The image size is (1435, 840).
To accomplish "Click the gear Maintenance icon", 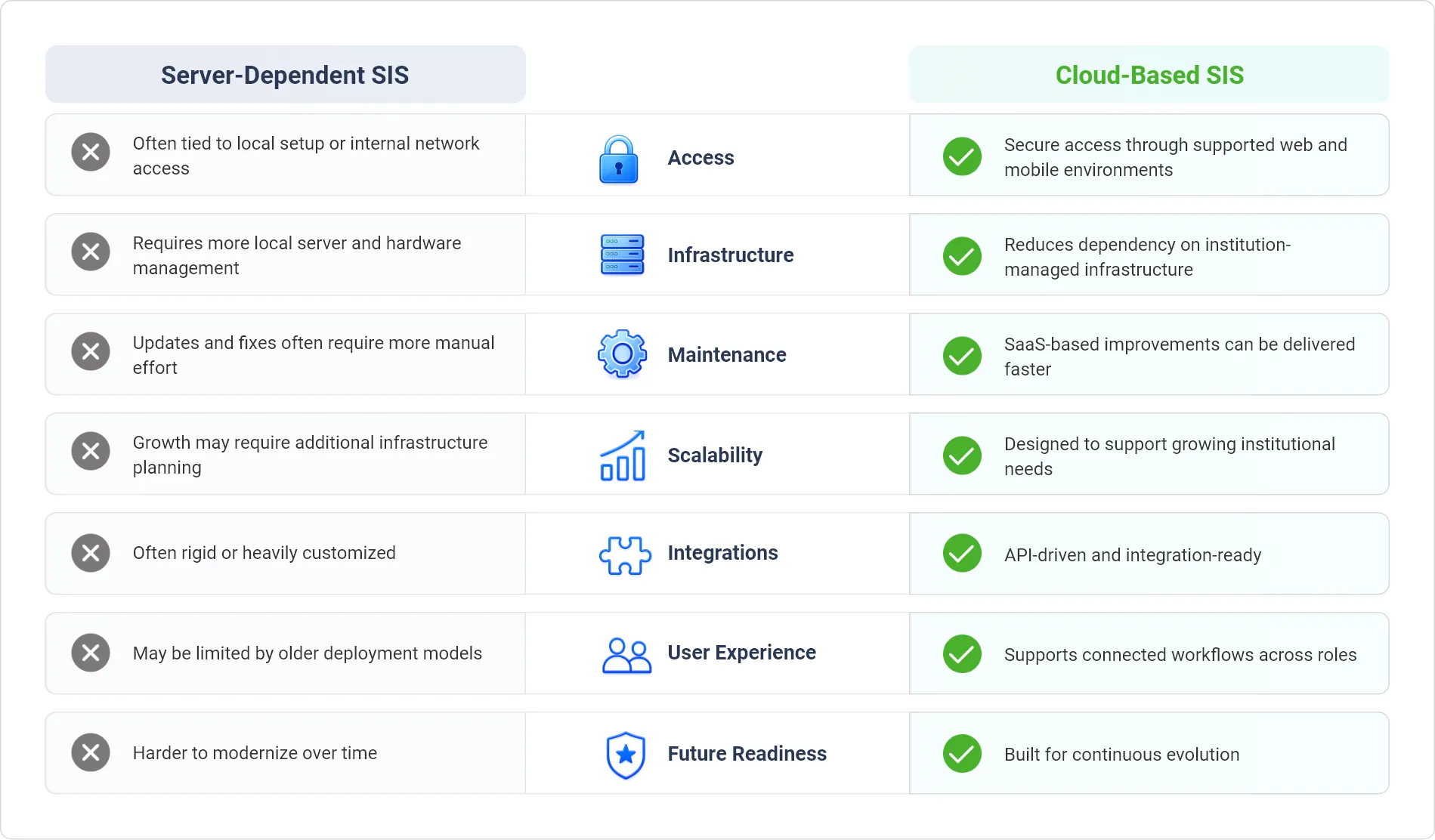I will pyautogui.click(x=622, y=354).
